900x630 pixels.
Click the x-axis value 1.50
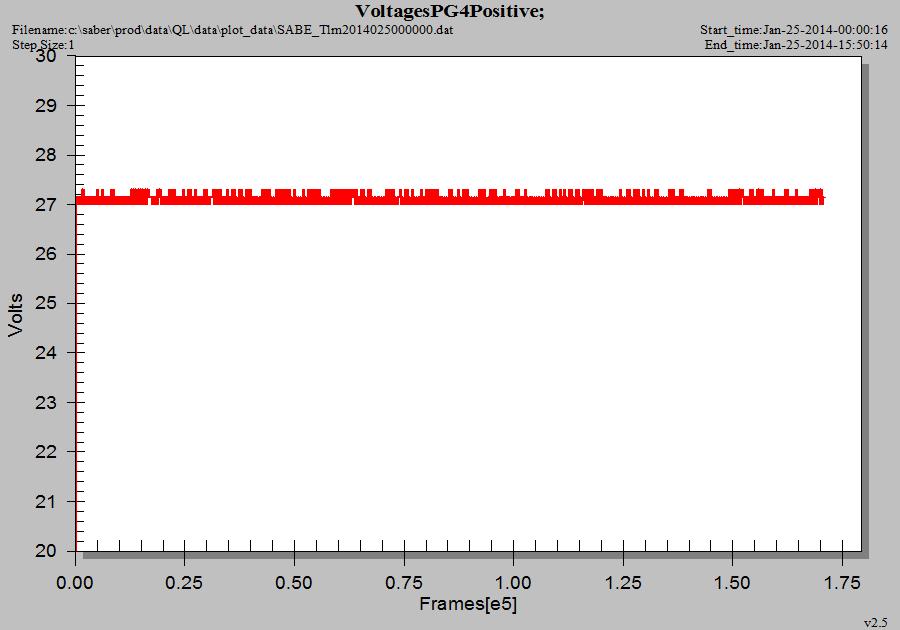click(732, 583)
